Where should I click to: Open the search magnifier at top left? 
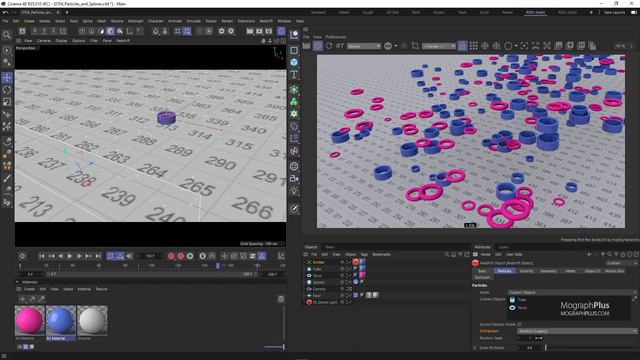coord(7,35)
